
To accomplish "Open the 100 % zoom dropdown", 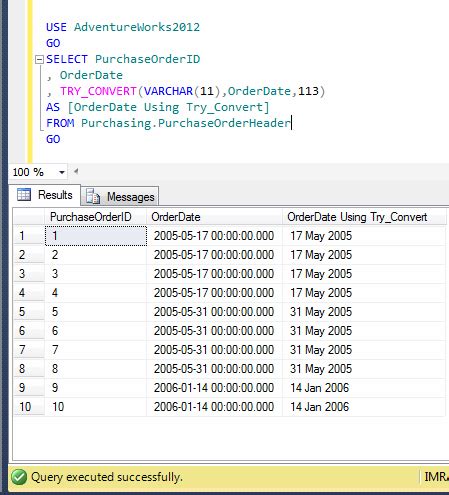I will (62, 172).
